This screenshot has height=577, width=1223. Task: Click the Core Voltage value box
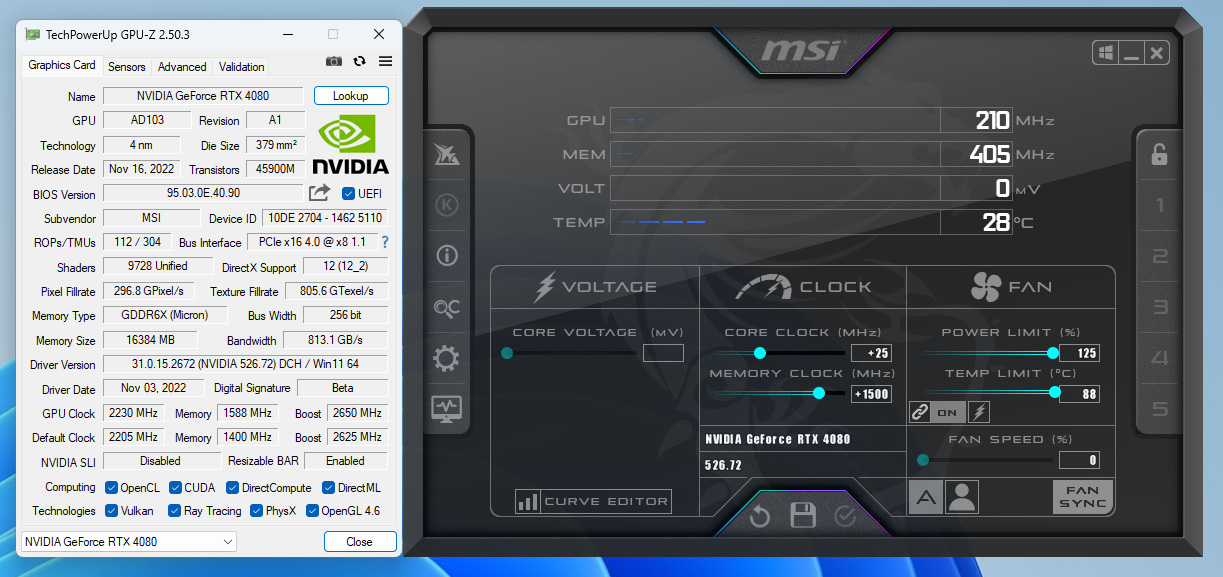[663, 353]
